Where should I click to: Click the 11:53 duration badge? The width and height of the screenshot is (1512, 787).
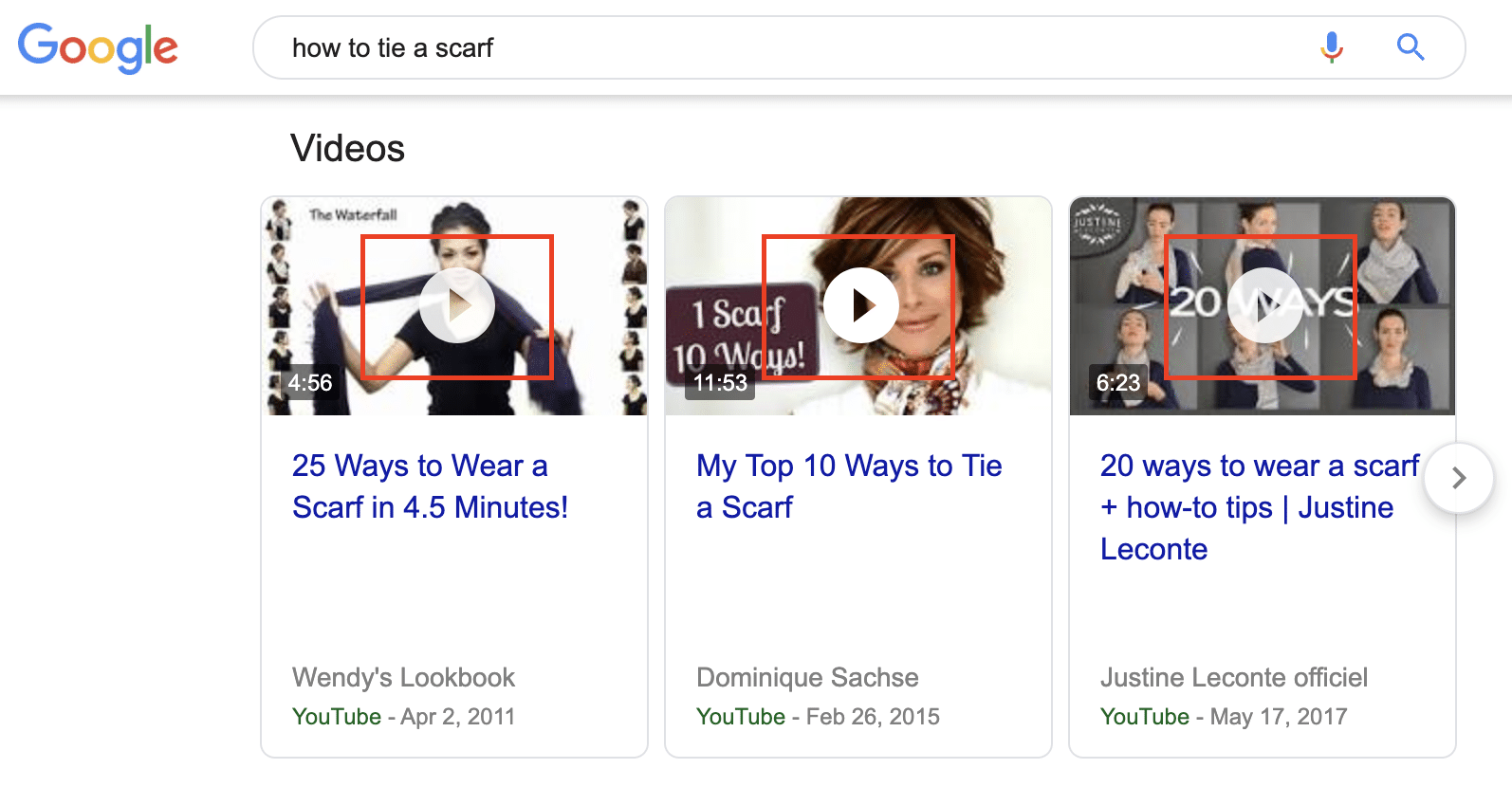pyautogui.click(x=720, y=383)
